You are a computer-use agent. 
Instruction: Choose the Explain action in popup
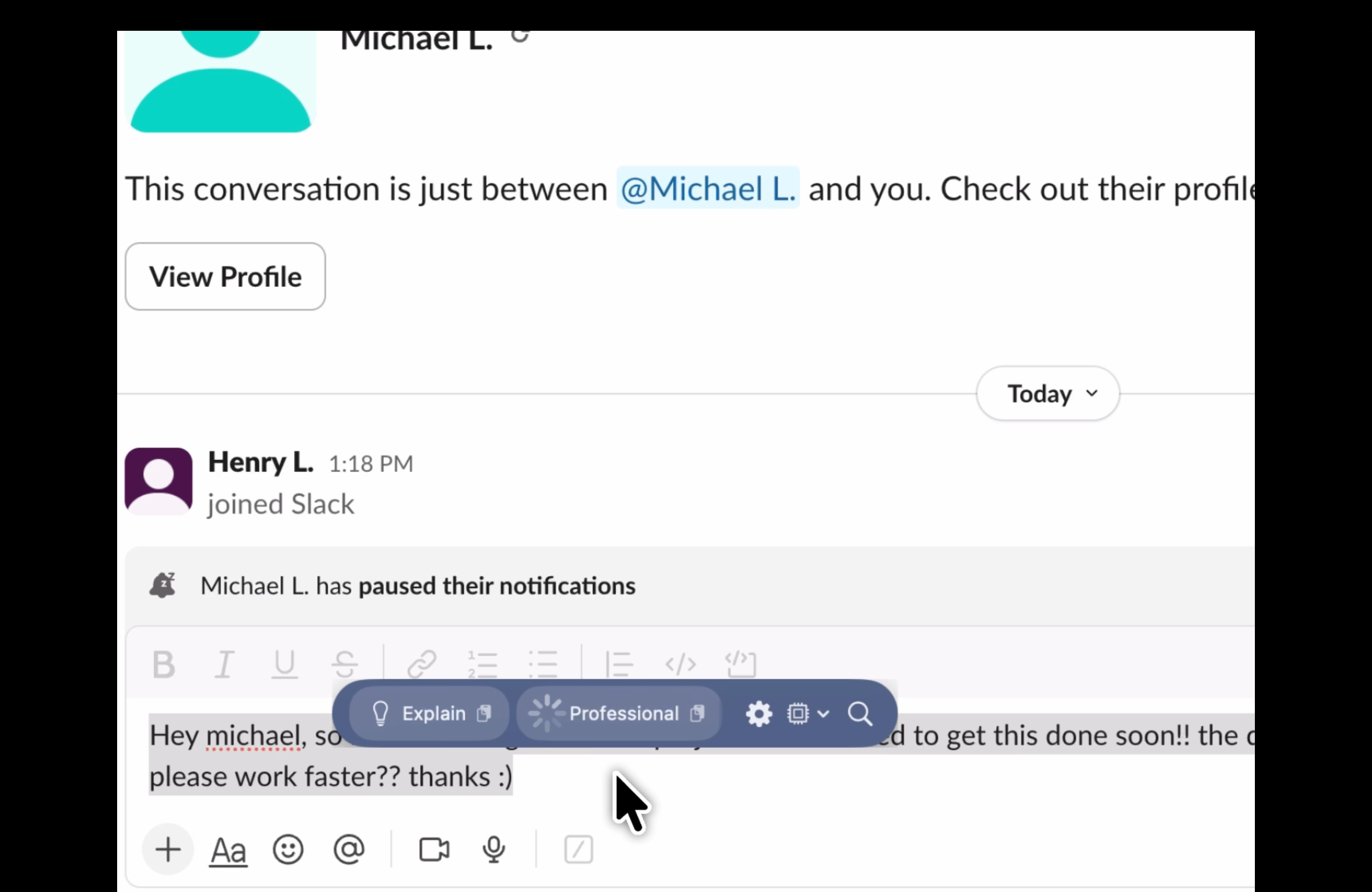coord(429,713)
